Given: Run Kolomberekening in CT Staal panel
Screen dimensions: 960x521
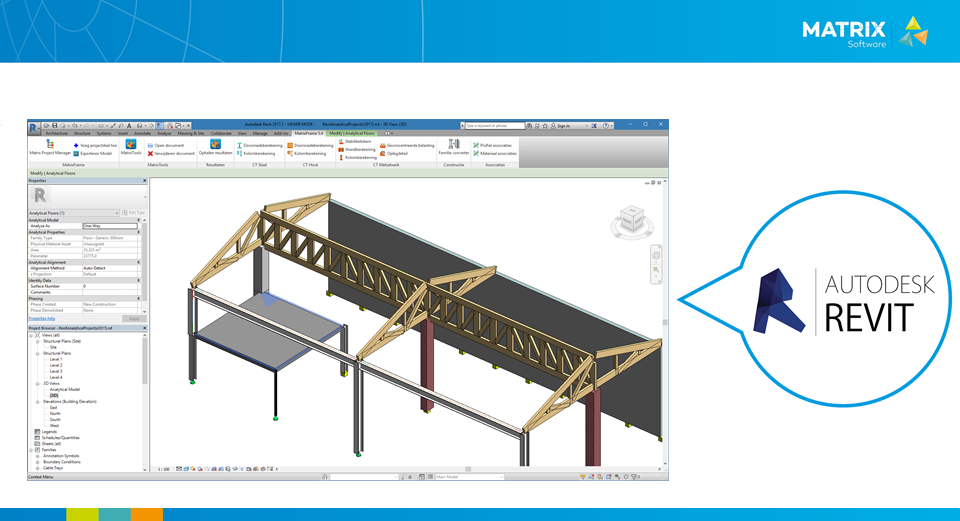Looking at the screenshot, I should 256,154.
